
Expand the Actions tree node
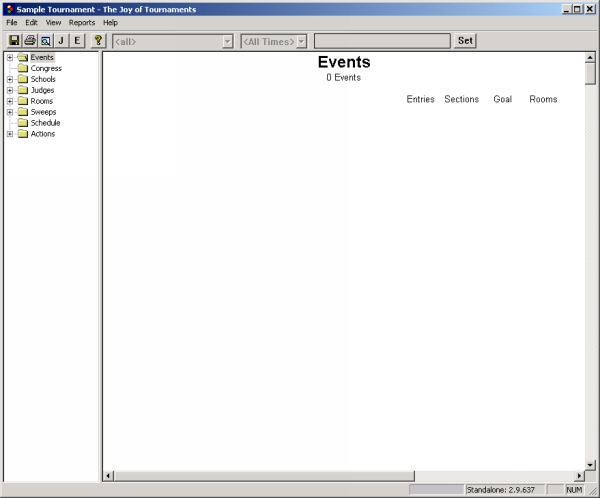pos(10,134)
